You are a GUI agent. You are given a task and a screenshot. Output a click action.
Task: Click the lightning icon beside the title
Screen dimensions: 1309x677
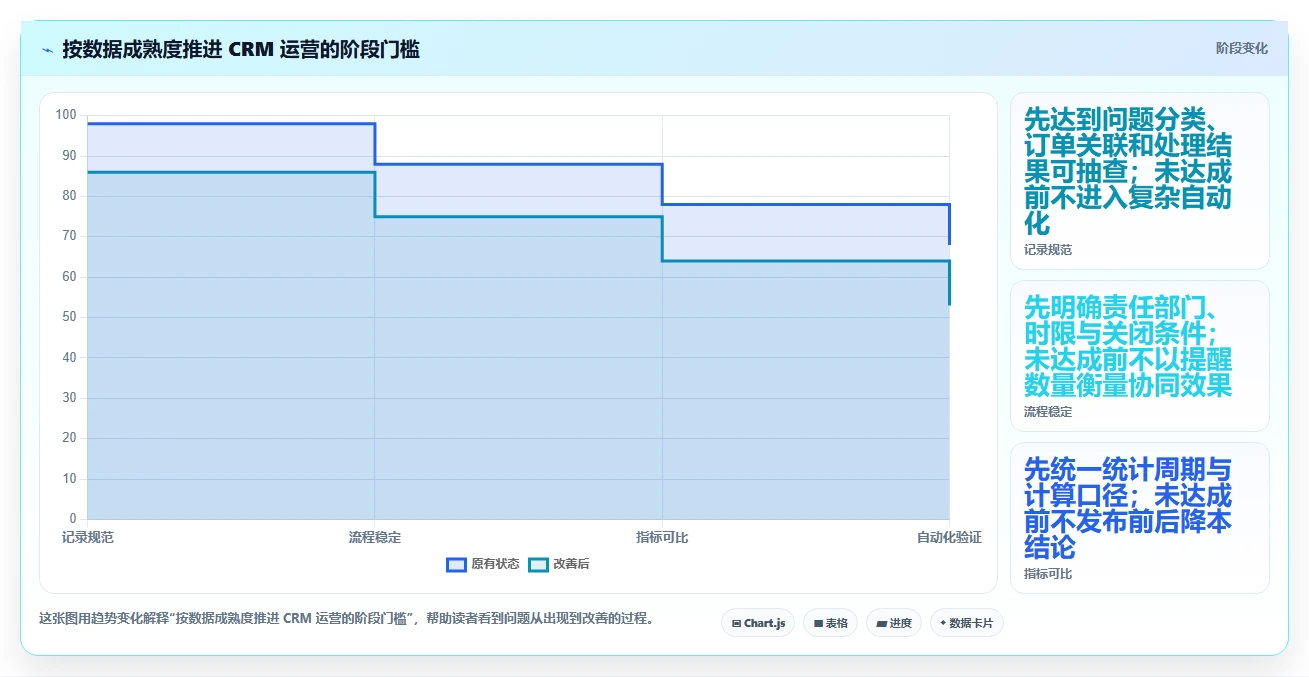tap(47, 49)
